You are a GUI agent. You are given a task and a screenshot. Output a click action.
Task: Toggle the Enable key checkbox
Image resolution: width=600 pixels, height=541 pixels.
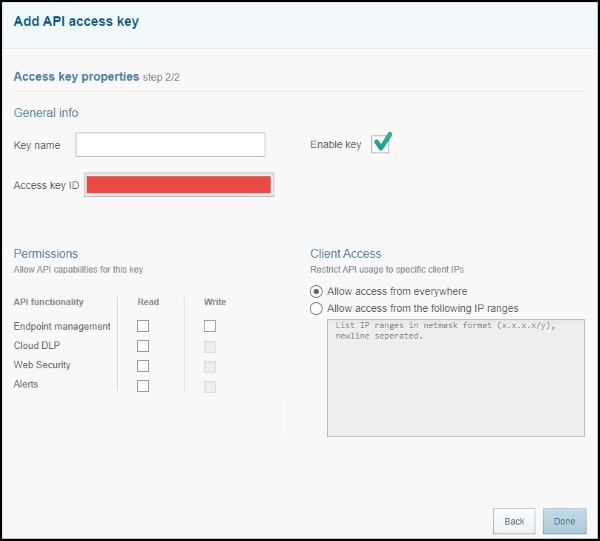click(380, 144)
